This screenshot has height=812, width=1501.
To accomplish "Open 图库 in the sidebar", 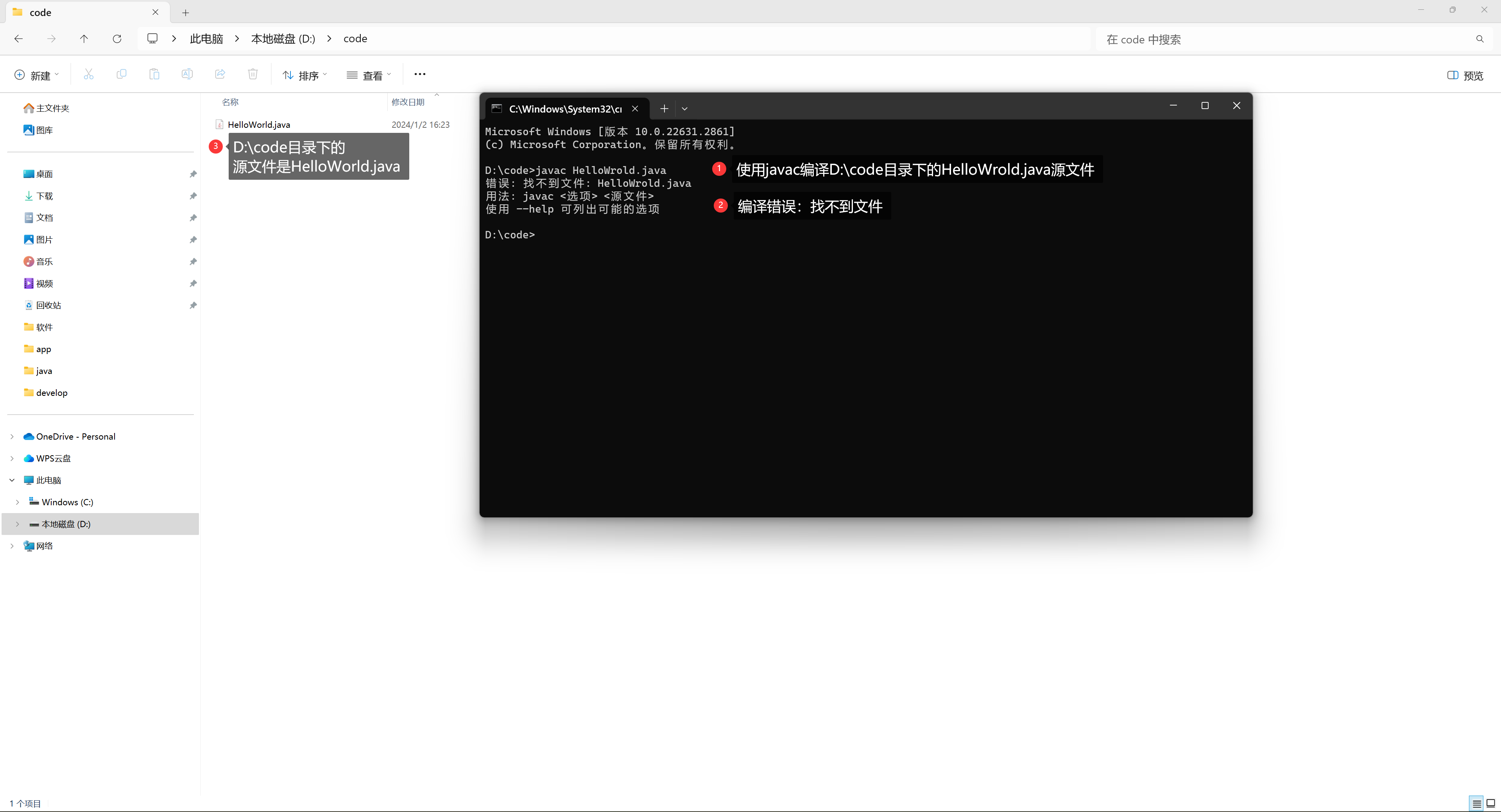I will point(38,130).
